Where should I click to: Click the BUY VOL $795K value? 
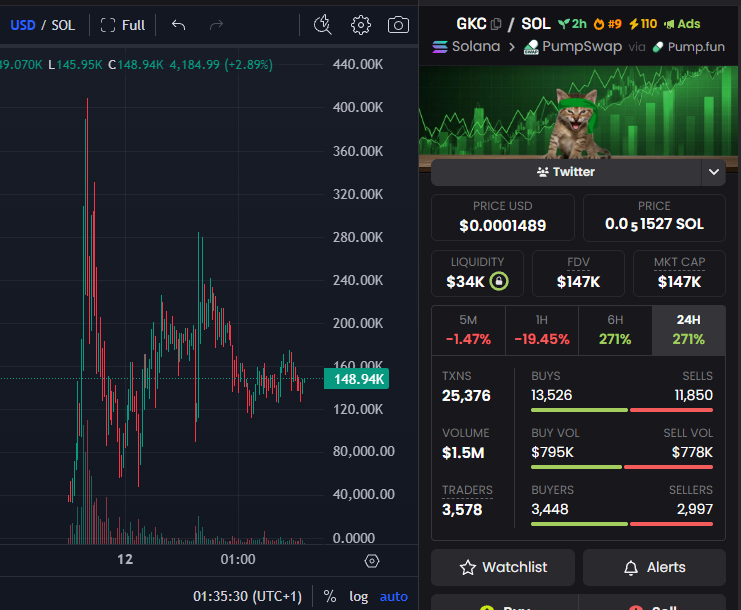tap(552, 452)
